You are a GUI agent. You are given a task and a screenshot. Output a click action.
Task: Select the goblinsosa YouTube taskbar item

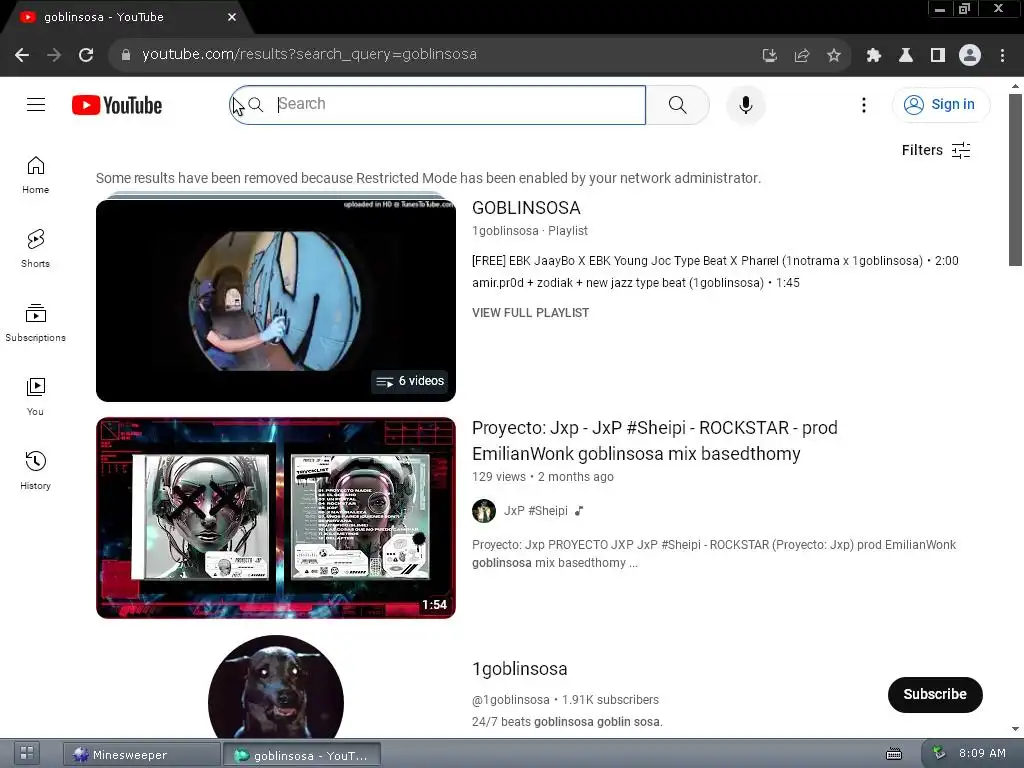point(302,755)
